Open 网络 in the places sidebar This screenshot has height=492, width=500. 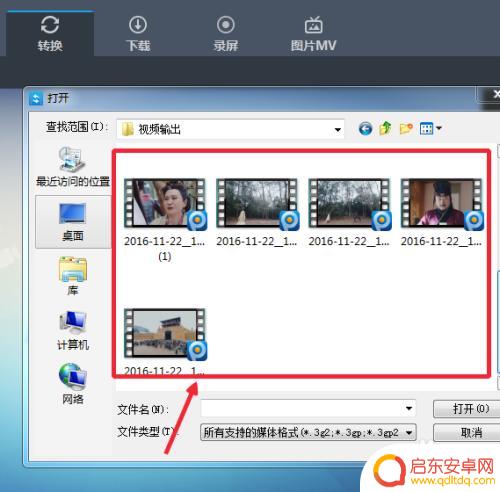[x=73, y=384]
